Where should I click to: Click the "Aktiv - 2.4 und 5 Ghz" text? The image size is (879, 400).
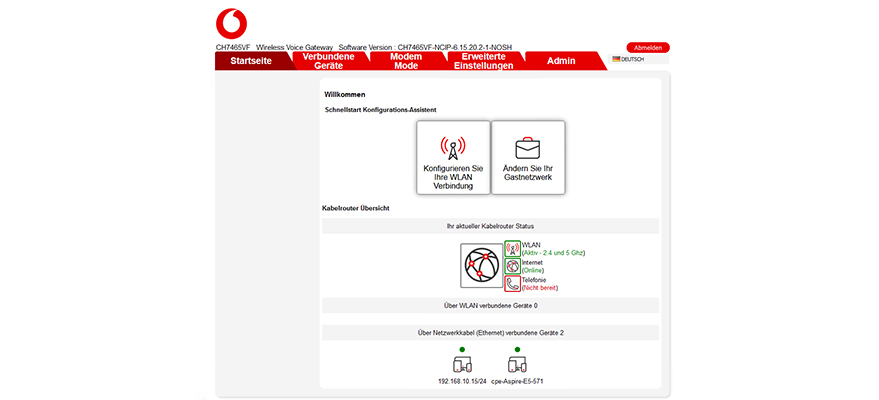[553, 253]
